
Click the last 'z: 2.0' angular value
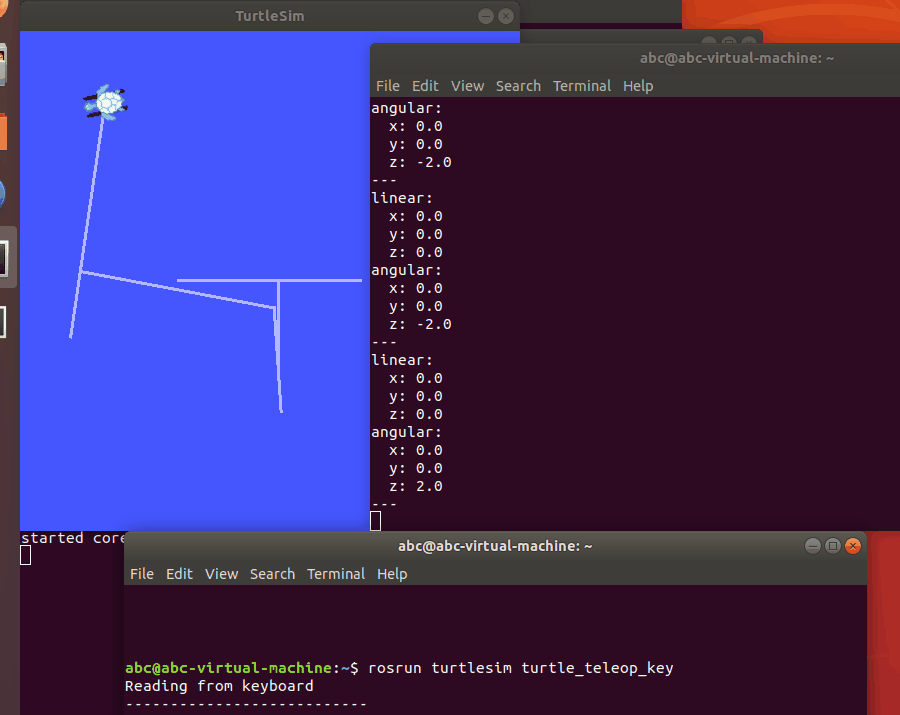[416, 486]
